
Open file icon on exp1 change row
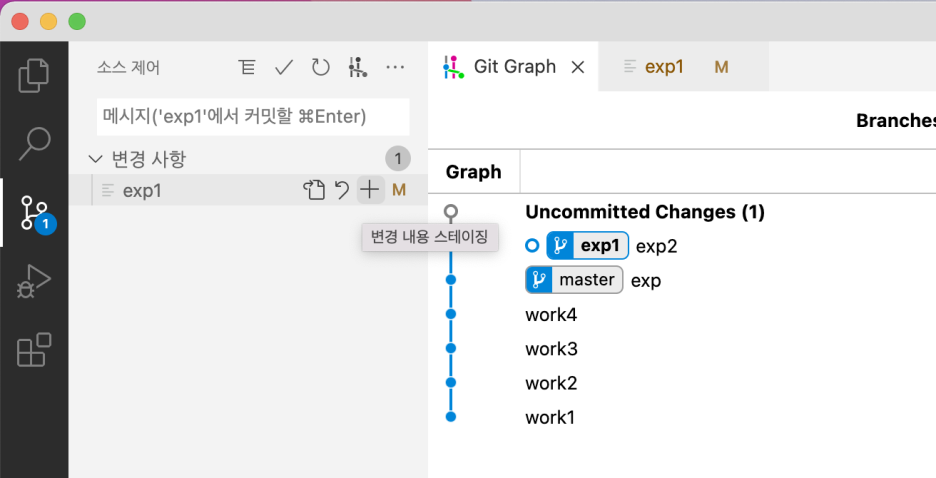point(314,190)
